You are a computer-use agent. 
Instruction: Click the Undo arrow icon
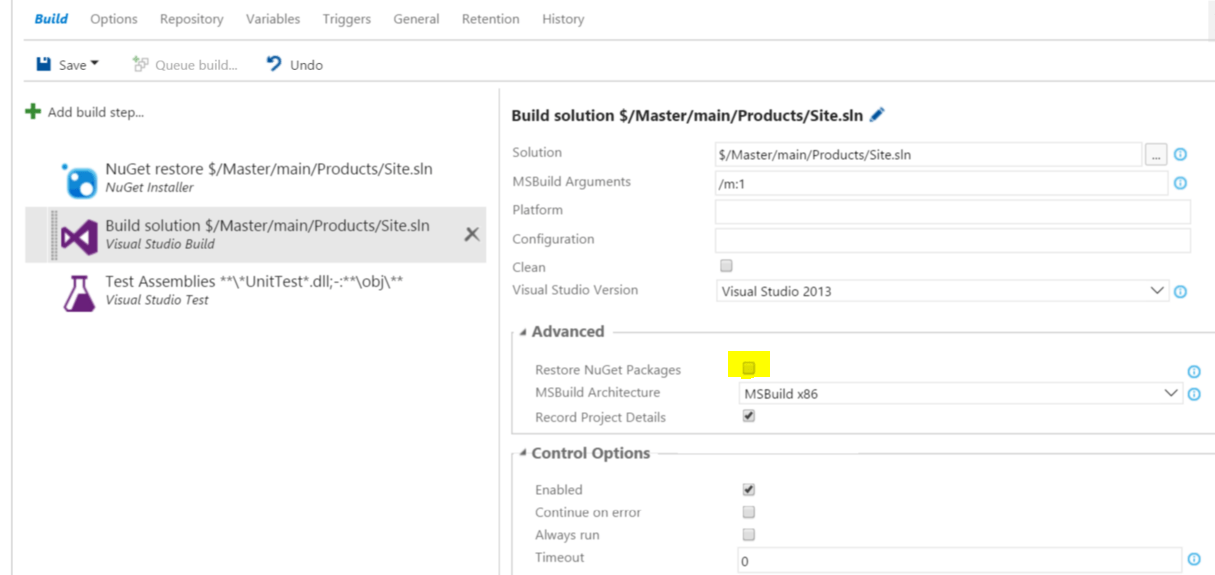[274, 64]
